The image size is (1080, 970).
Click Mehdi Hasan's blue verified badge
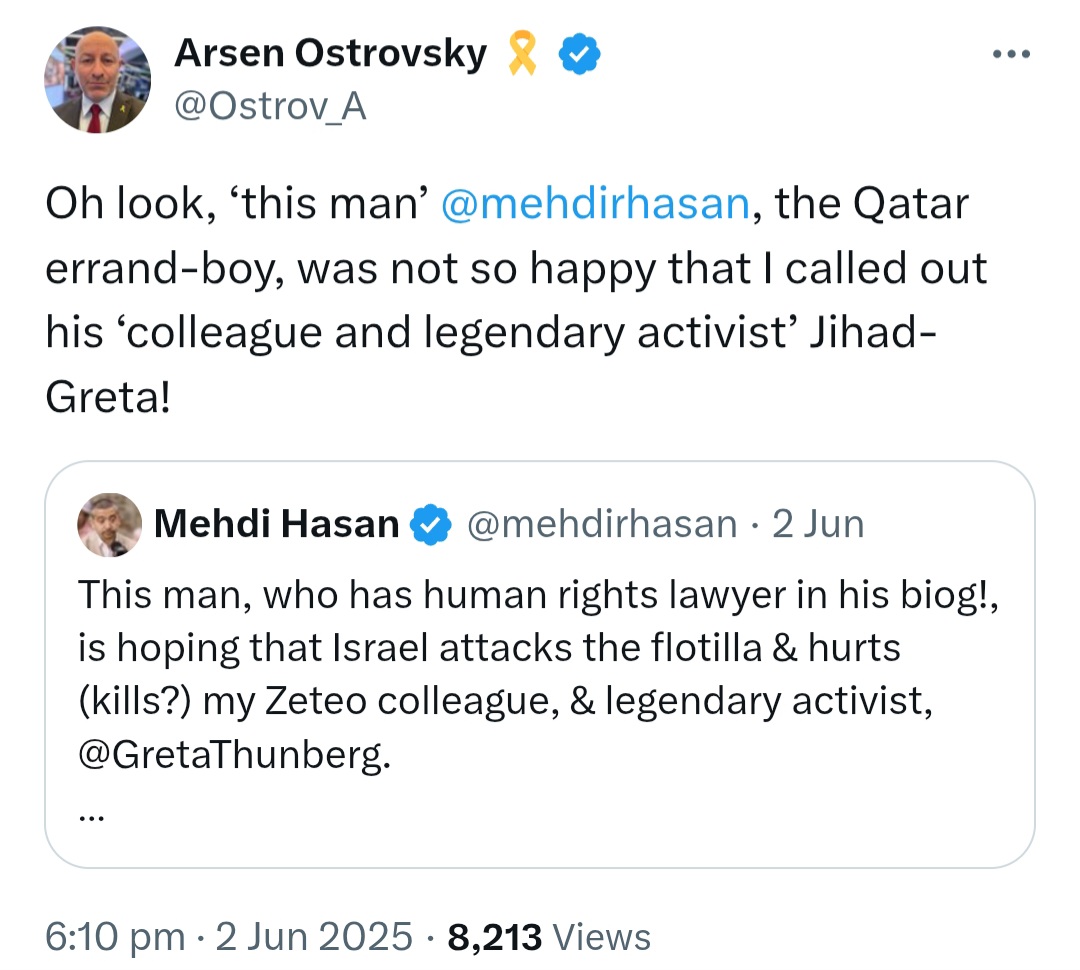[430, 524]
